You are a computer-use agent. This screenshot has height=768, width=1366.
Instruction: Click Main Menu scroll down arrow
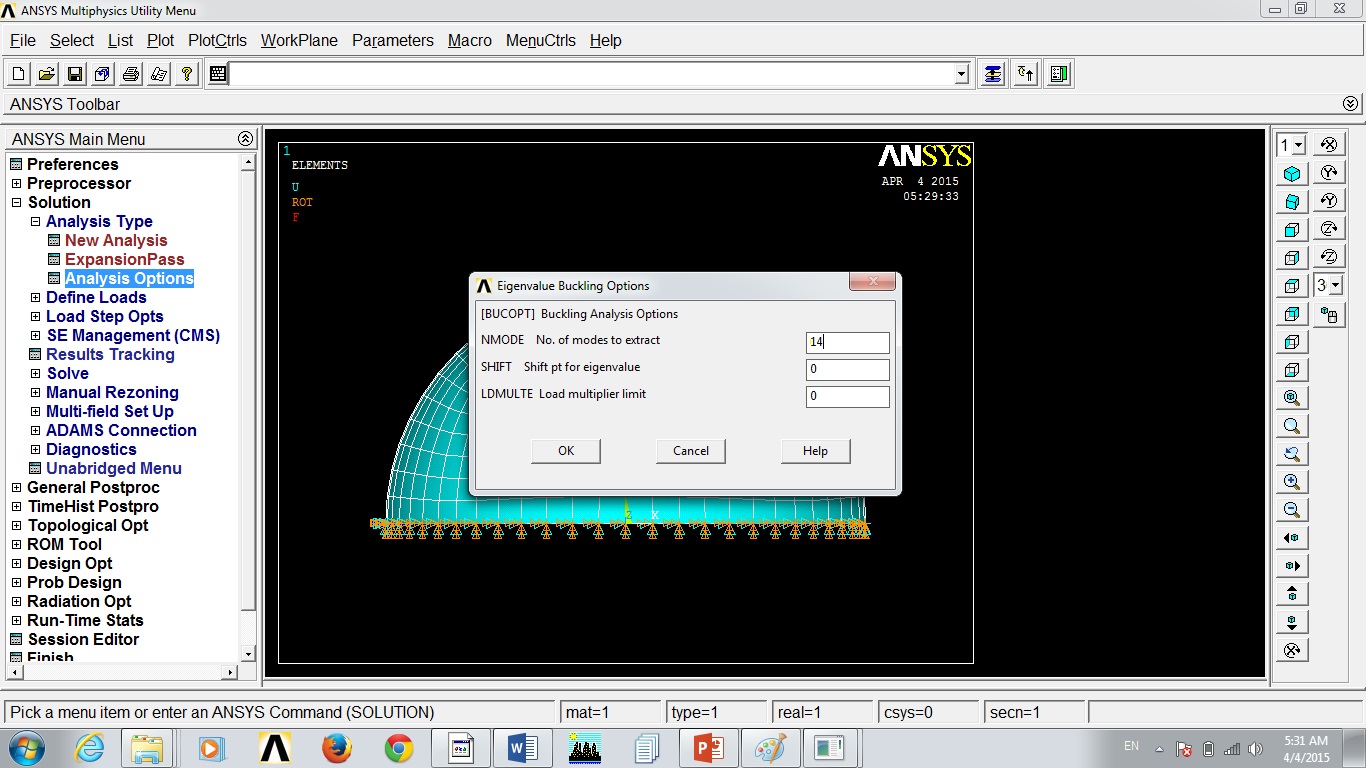pos(249,654)
